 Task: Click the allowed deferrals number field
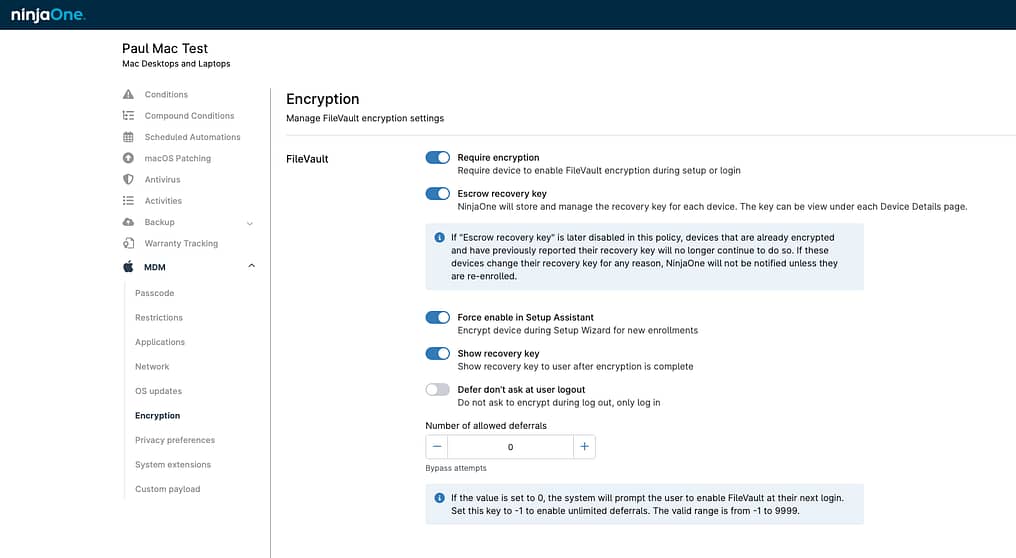tap(510, 447)
